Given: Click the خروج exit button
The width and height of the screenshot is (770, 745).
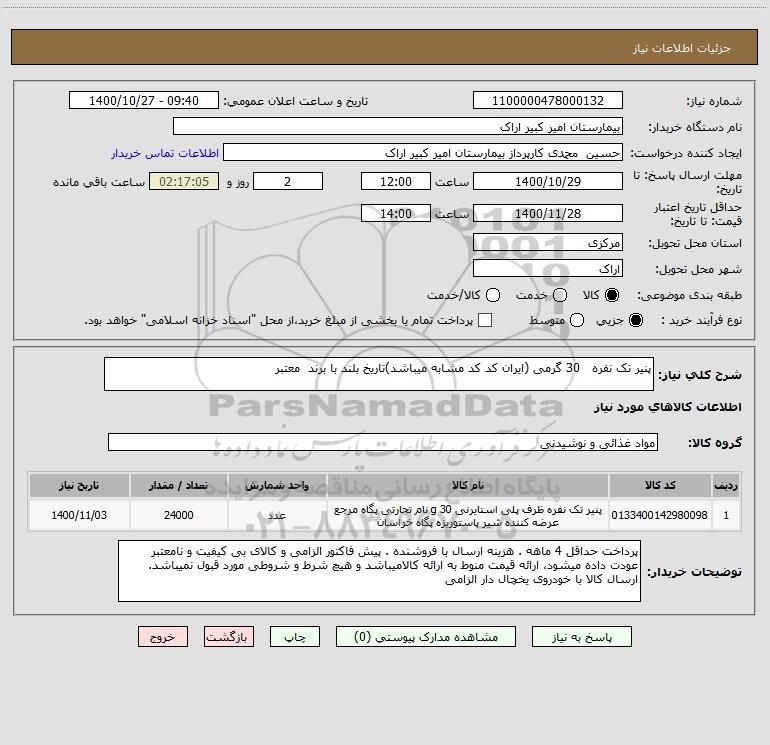Looking at the screenshot, I should click(163, 637).
